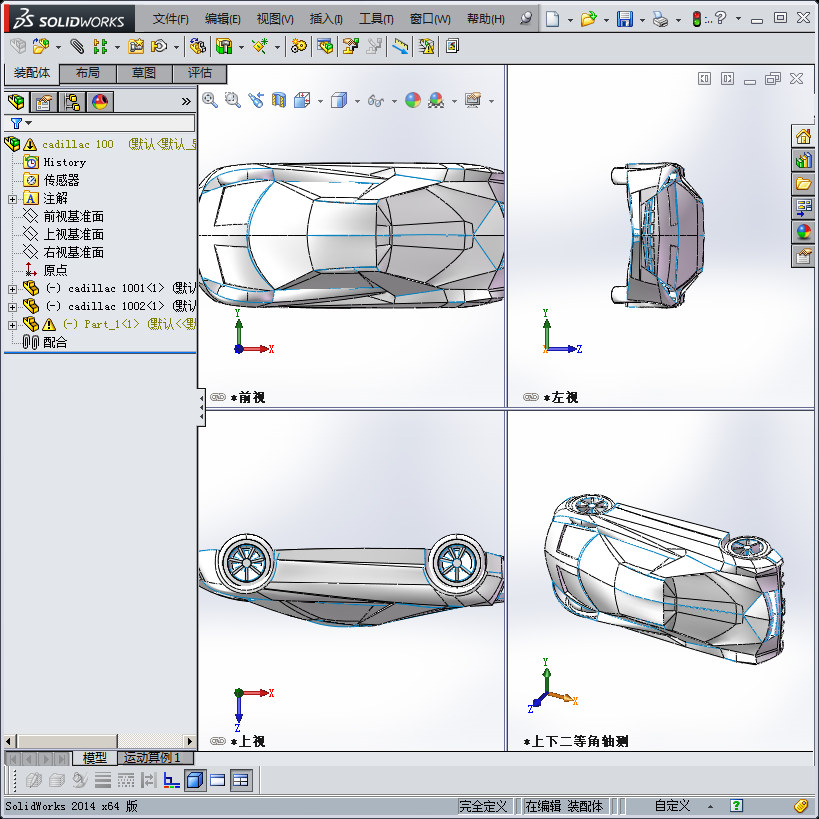Switch to the 草图 tab

(x=144, y=73)
